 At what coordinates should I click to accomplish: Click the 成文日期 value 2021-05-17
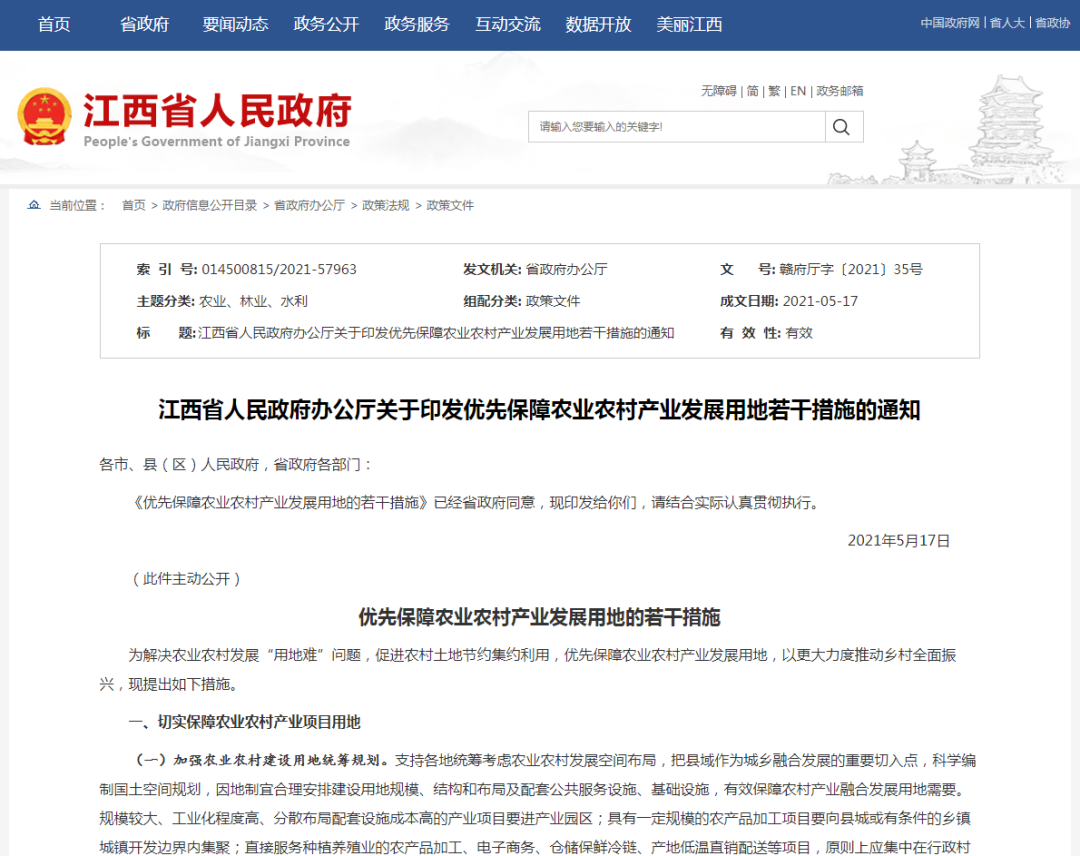pyautogui.click(x=820, y=301)
